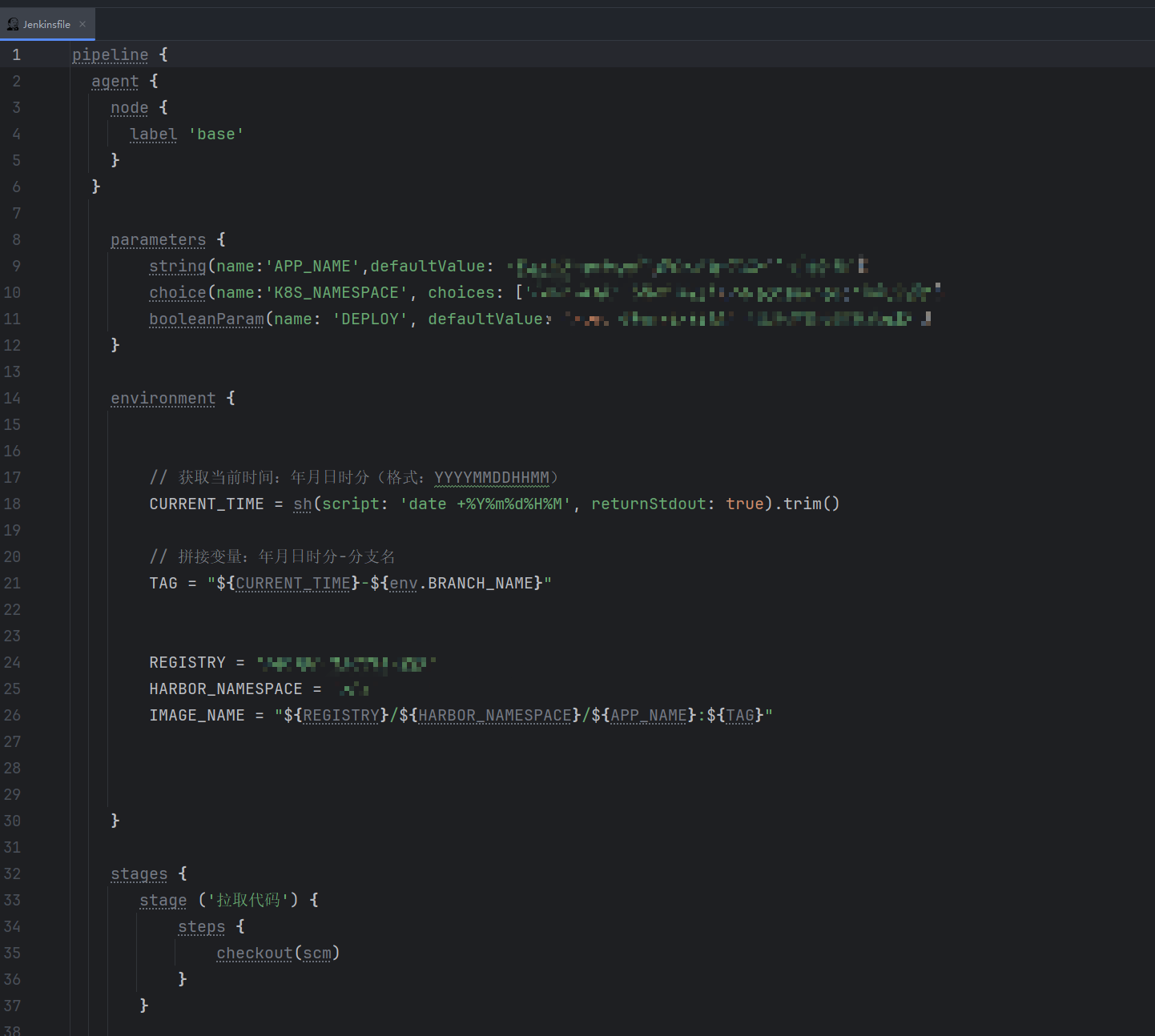Viewport: 1155px width, 1036px height.
Task: Close the Jenkinsfile tab
Action: [82, 24]
